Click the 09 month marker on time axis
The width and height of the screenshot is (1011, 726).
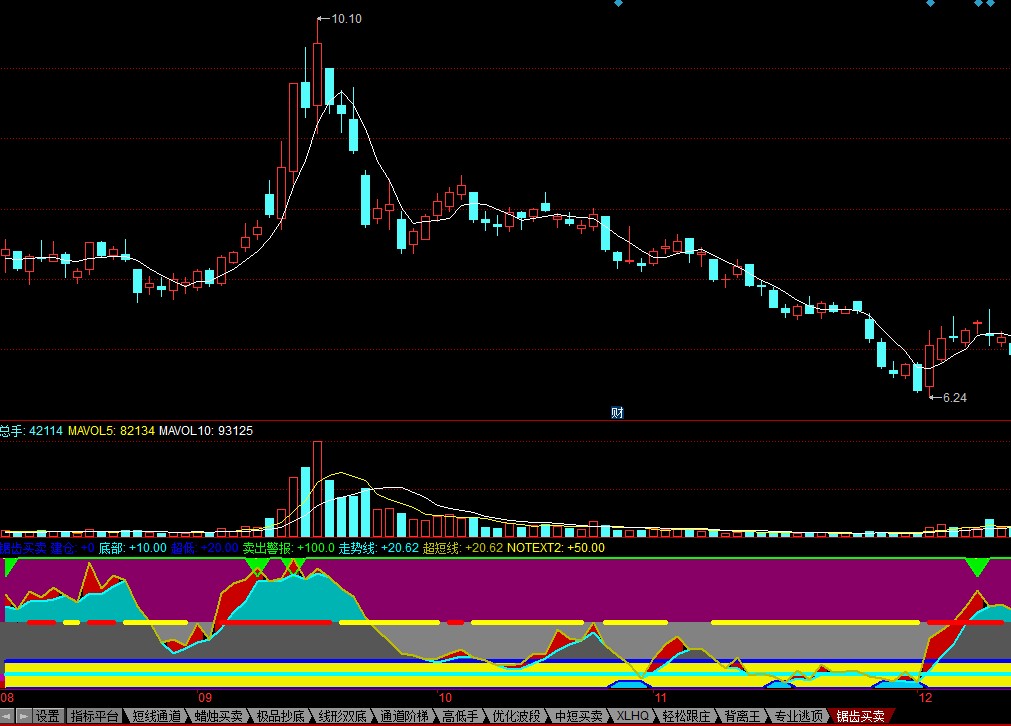click(x=205, y=697)
